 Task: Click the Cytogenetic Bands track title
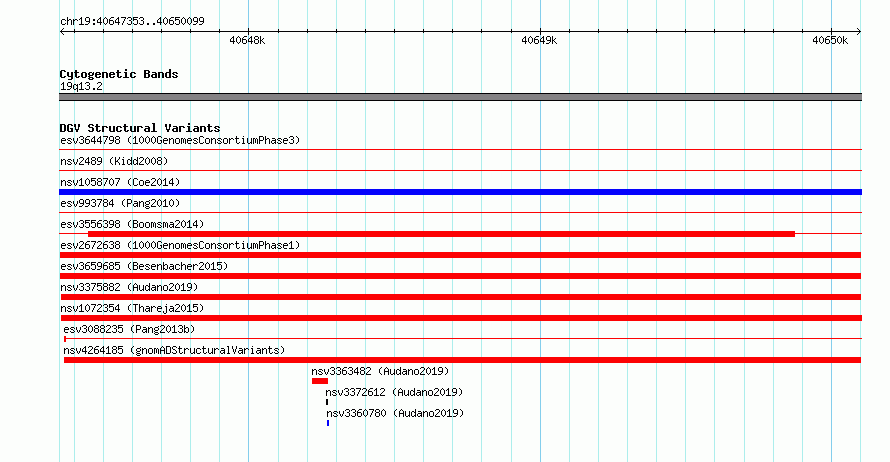coord(119,74)
